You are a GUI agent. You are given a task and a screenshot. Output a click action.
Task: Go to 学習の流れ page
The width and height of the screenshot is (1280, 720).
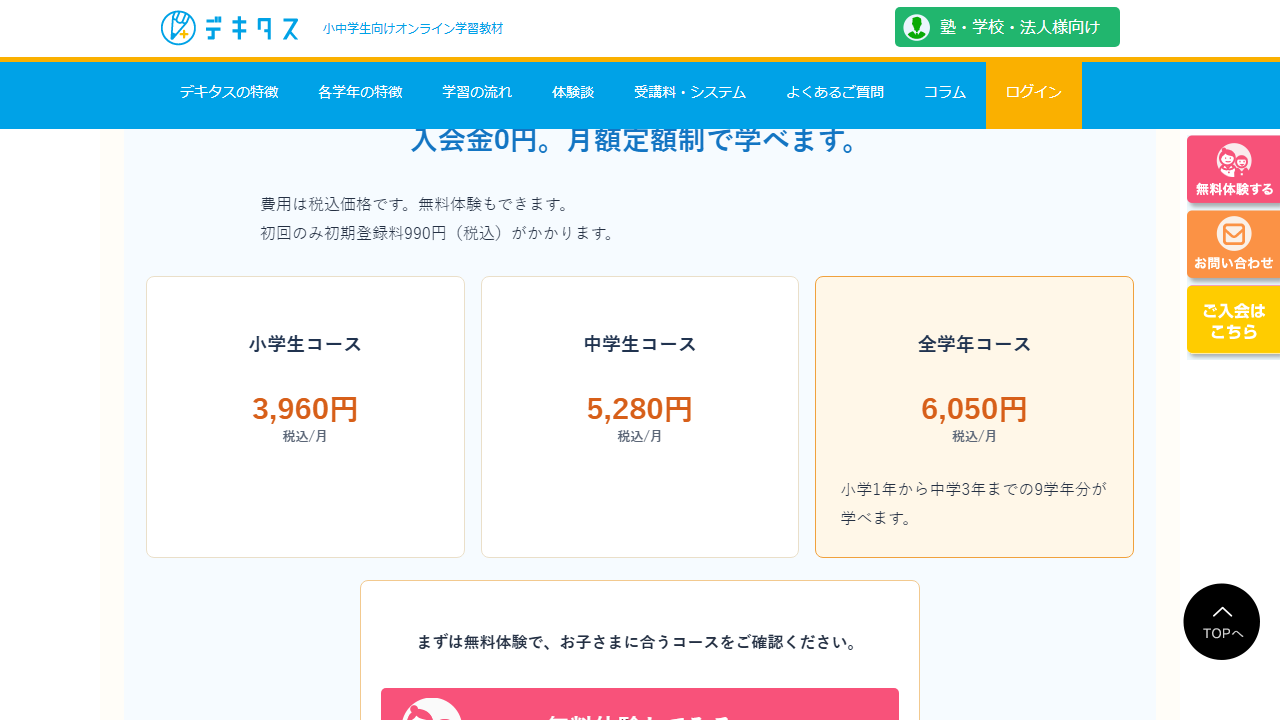point(477,92)
